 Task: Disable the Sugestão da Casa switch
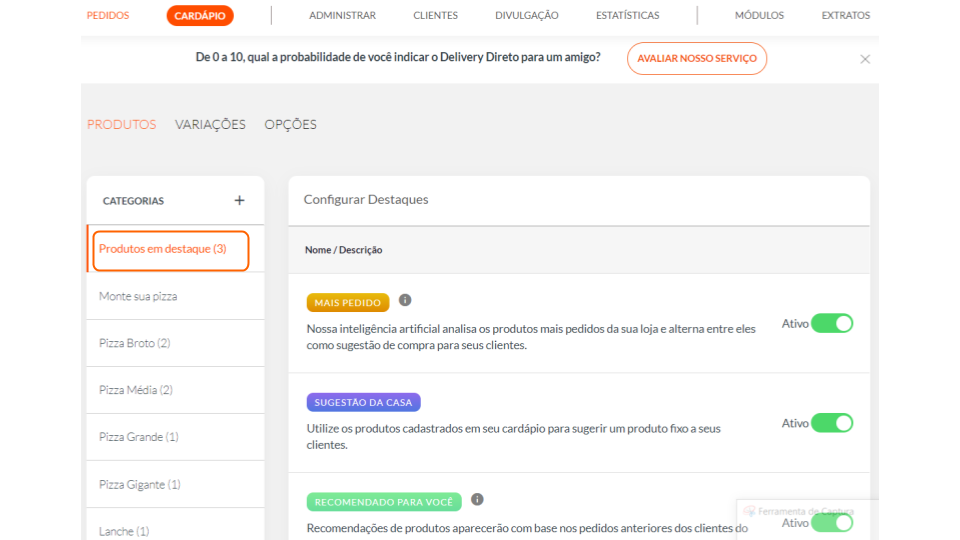[x=832, y=423]
